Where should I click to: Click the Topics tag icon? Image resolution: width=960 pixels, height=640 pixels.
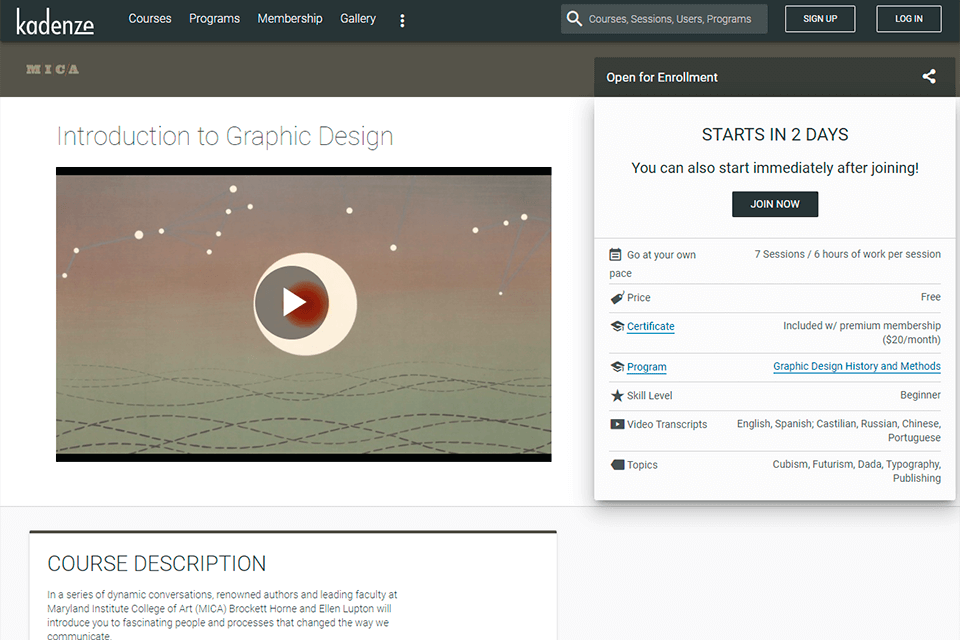pyautogui.click(x=616, y=465)
